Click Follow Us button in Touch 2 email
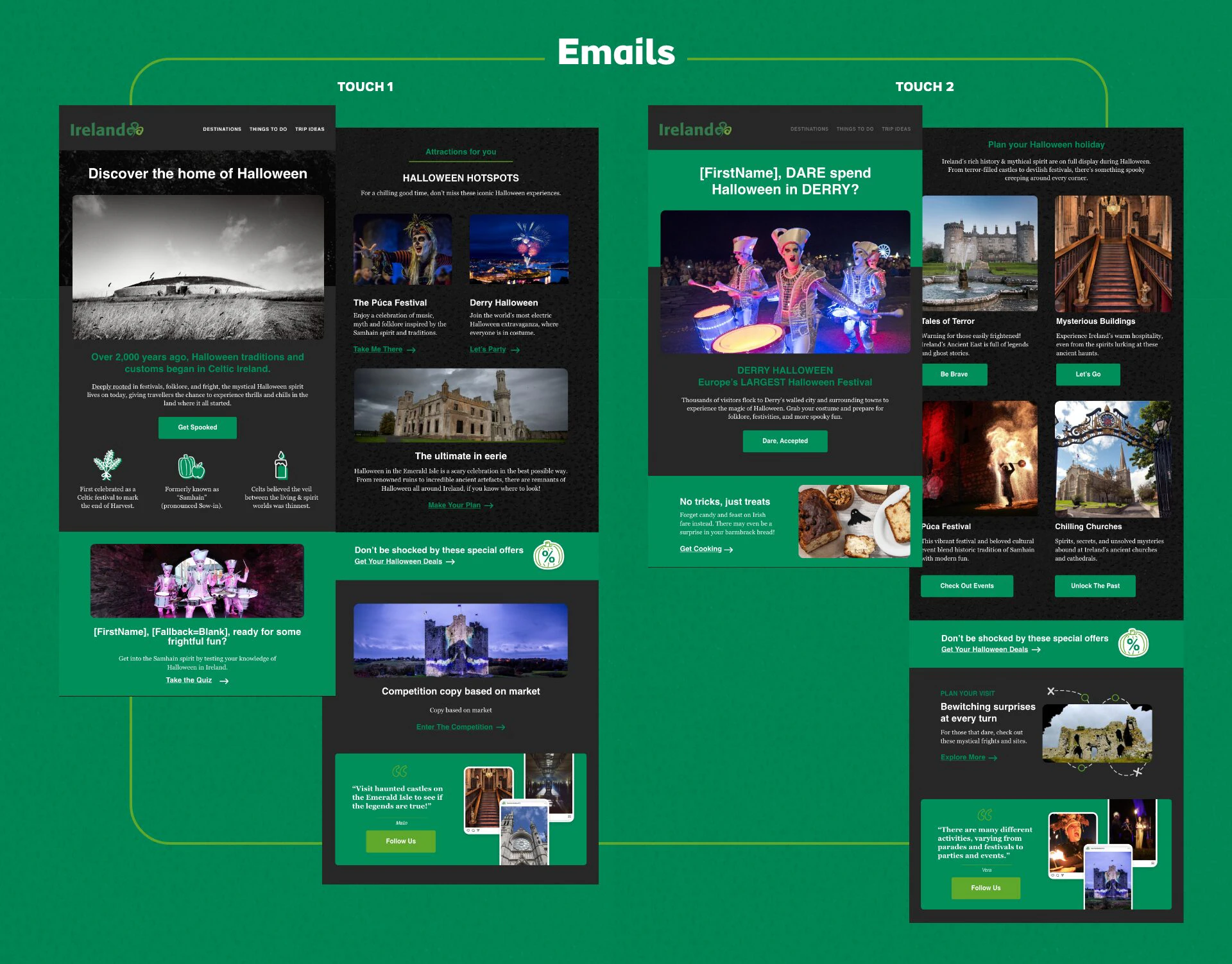Image resolution: width=1232 pixels, height=964 pixels. click(x=986, y=888)
